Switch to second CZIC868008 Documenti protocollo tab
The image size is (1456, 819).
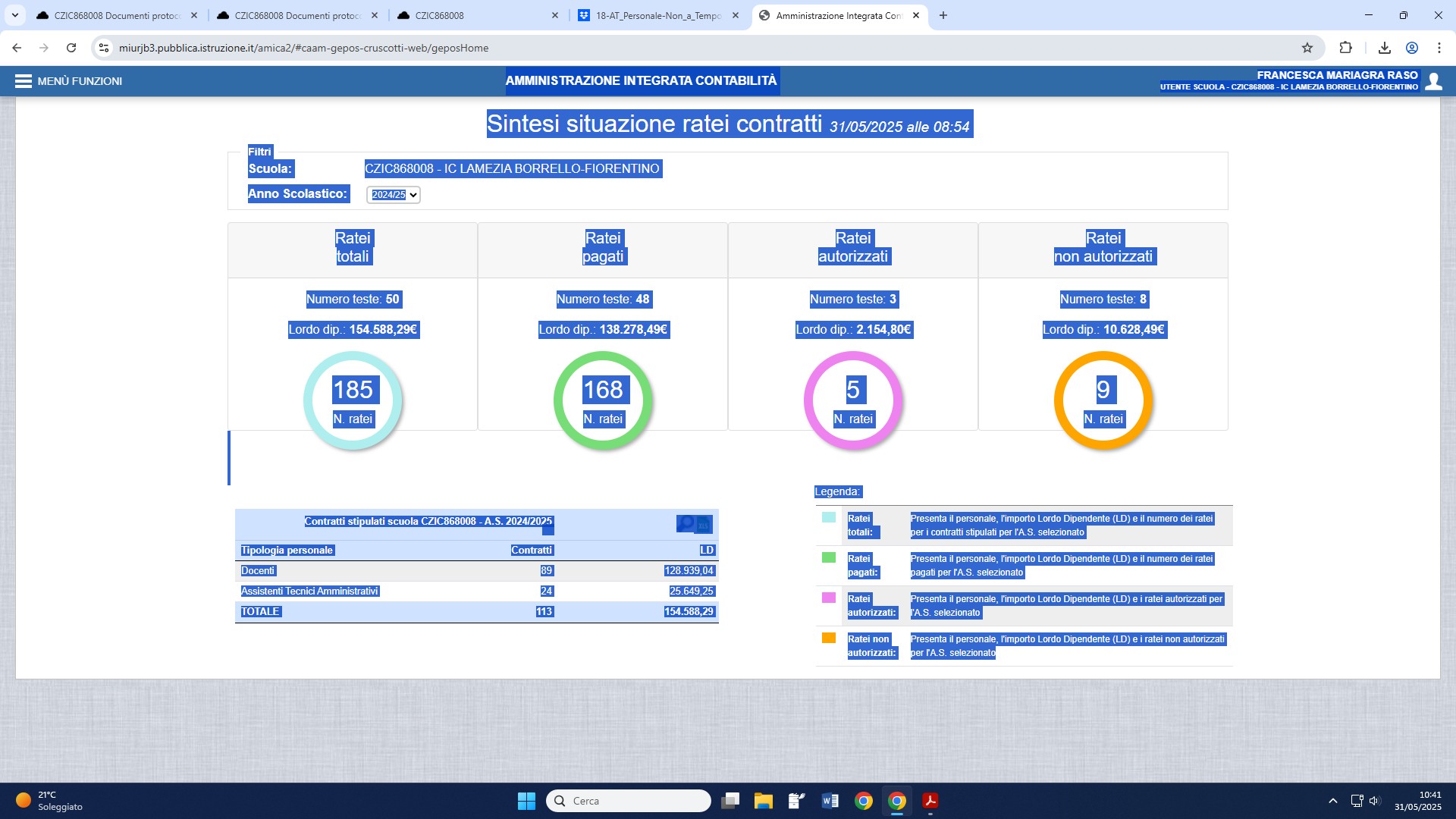tap(297, 15)
